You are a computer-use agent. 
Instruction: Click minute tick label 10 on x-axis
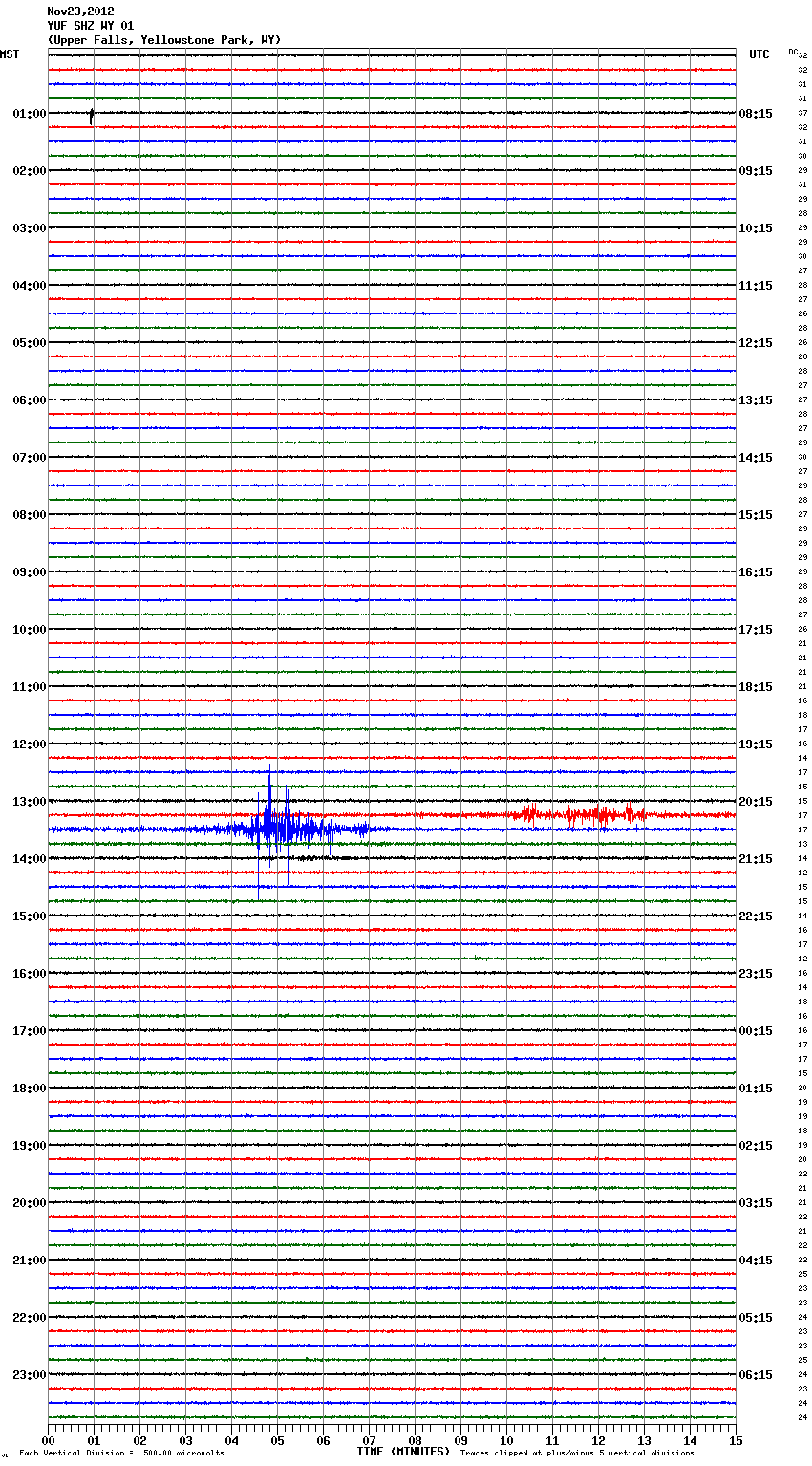click(506, 1440)
